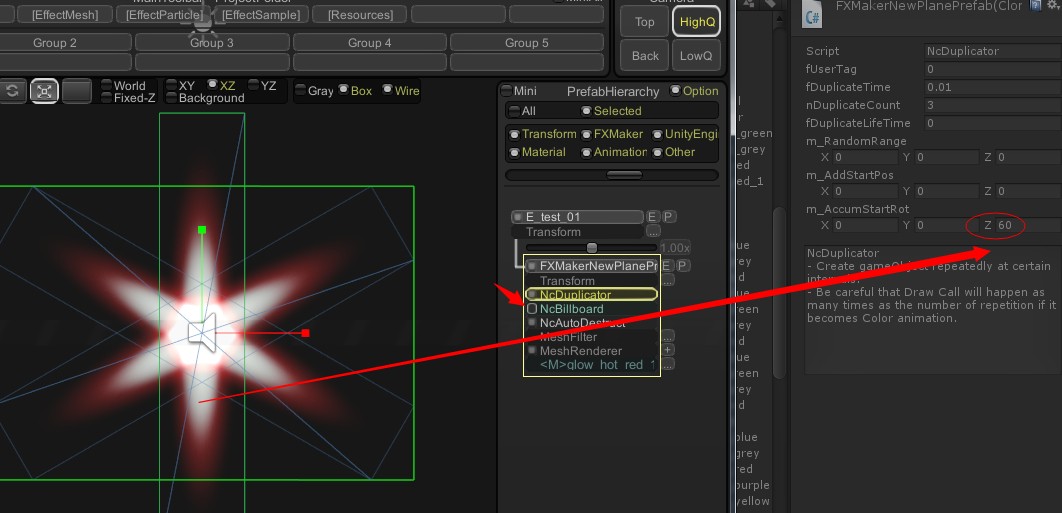Toggle the World radio option

tap(123, 85)
